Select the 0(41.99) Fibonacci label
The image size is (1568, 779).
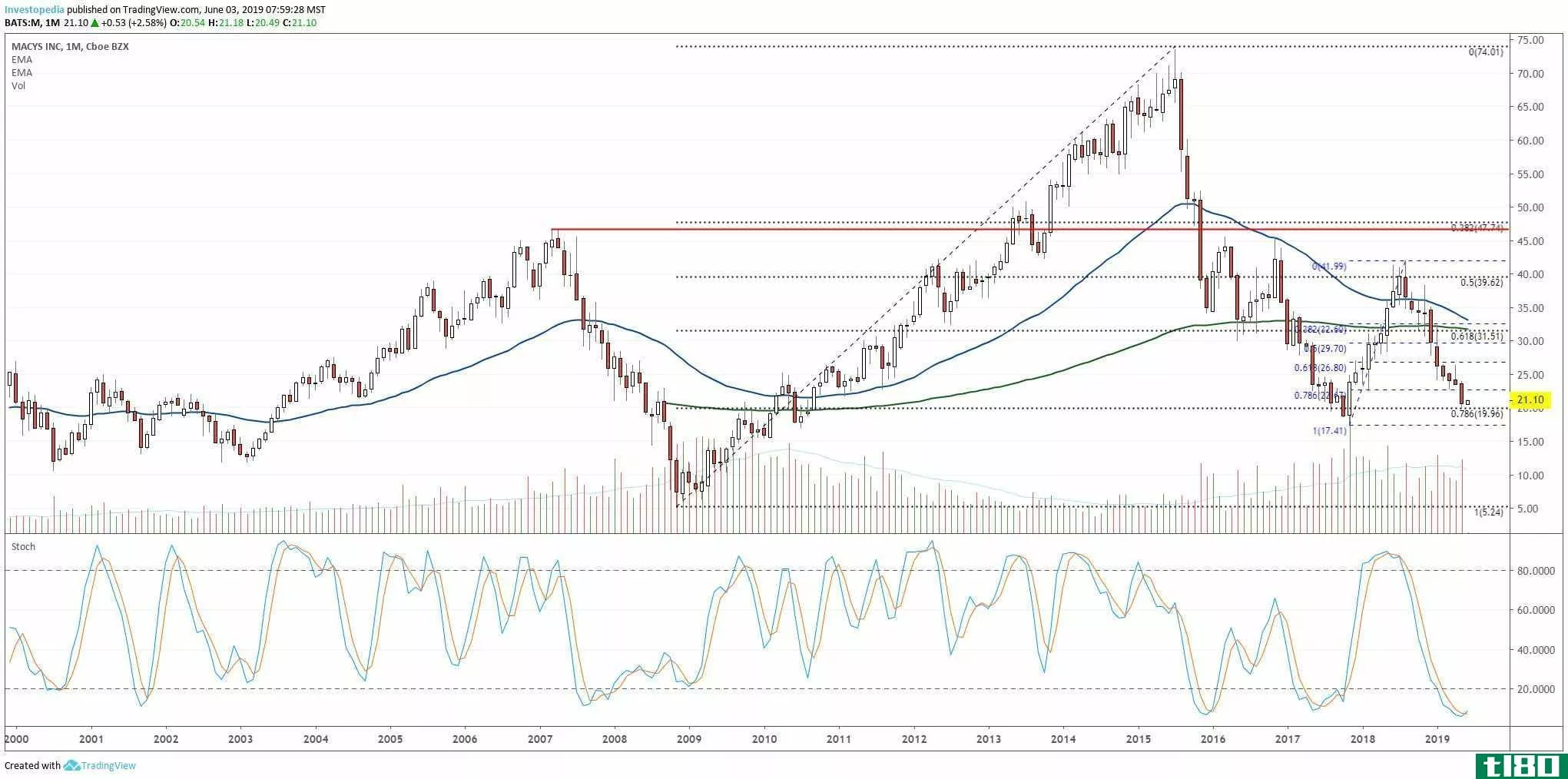point(1329,267)
